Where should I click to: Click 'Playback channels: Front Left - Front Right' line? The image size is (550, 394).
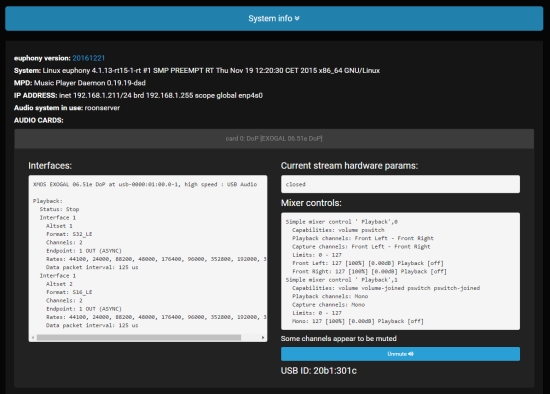tap(363, 238)
